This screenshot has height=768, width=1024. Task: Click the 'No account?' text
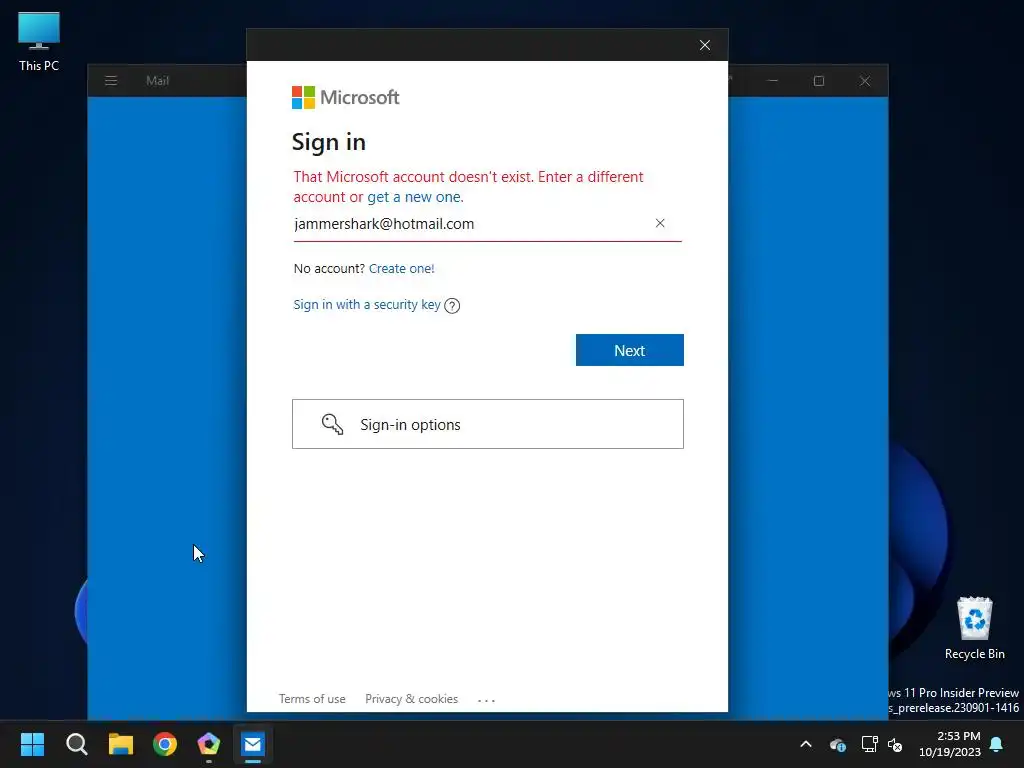pyautogui.click(x=329, y=268)
